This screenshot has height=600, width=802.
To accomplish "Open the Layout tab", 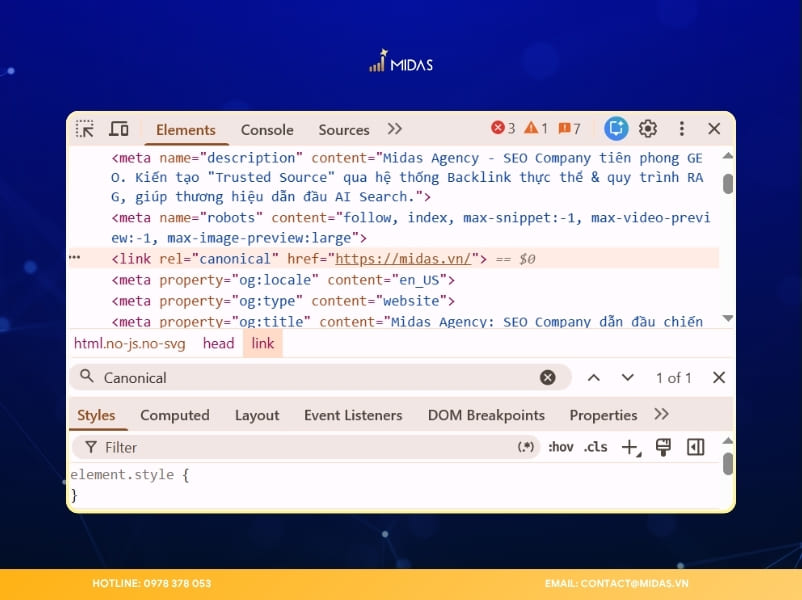I will point(257,415).
